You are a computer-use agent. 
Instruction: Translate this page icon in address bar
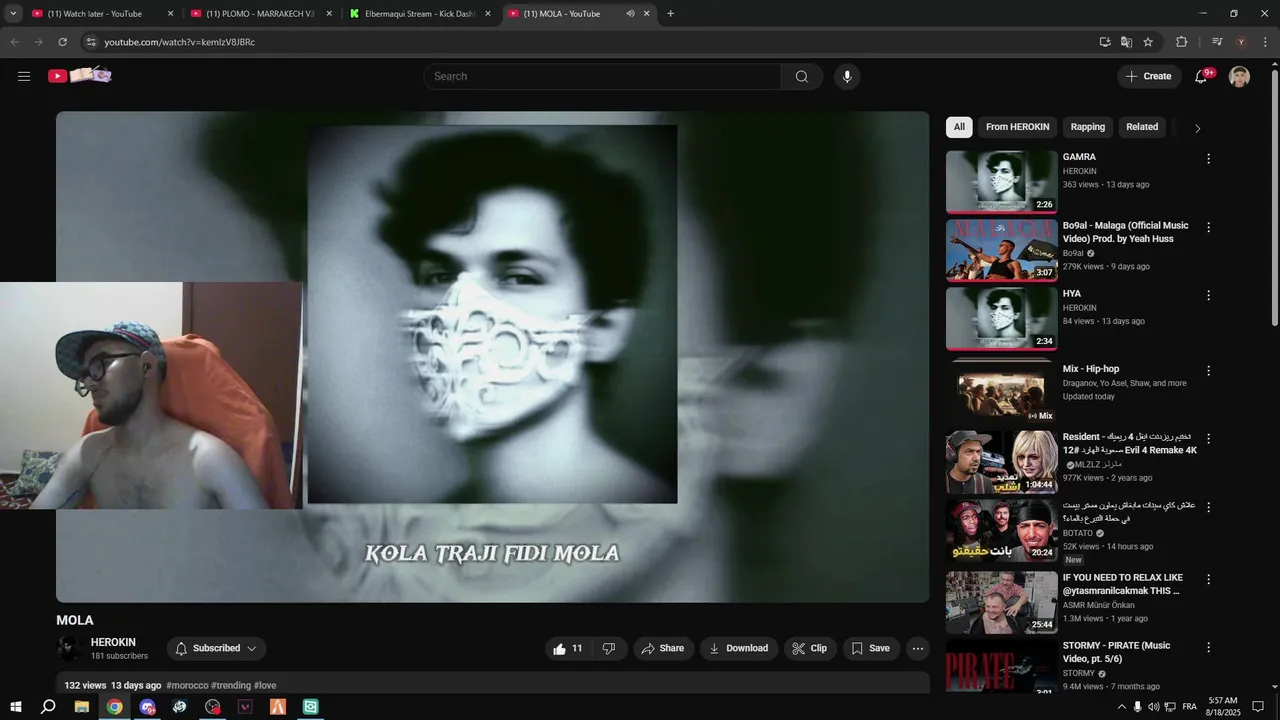tap(1126, 42)
